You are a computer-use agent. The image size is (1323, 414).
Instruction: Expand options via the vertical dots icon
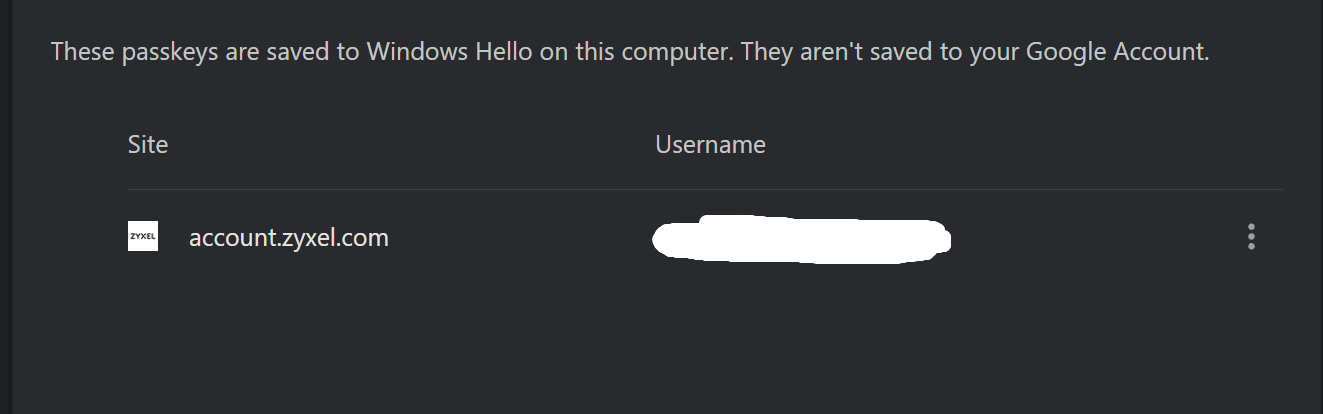tap(1250, 237)
